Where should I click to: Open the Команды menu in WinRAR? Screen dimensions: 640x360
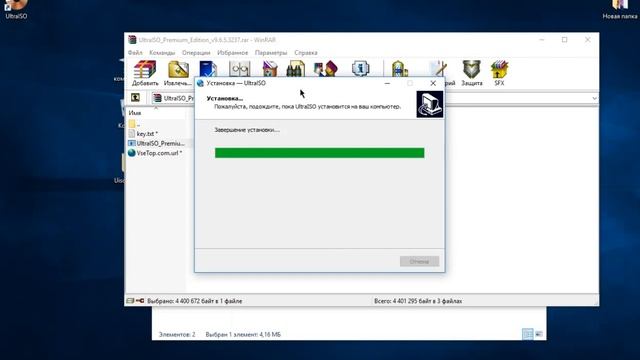(162, 53)
